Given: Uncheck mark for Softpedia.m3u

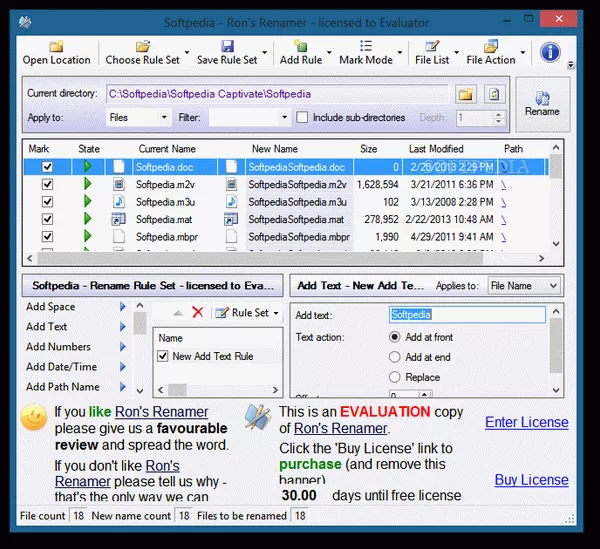Looking at the screenshot, I should click(x=47, y=201).
